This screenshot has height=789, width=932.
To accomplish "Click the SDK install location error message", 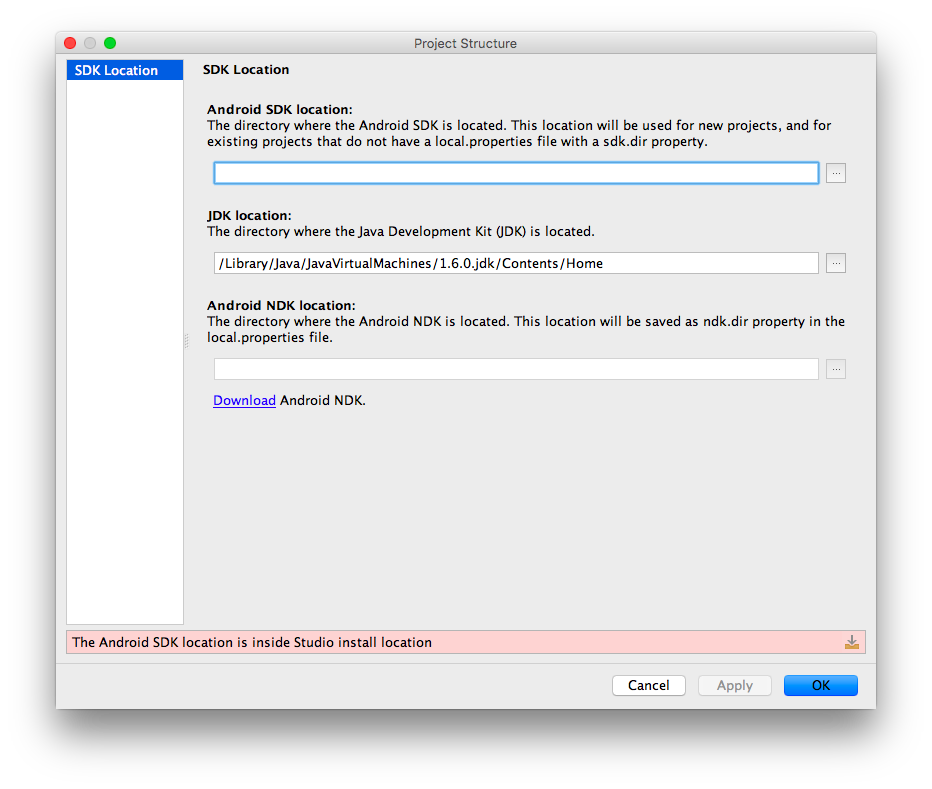I will (x=252, y=643).
